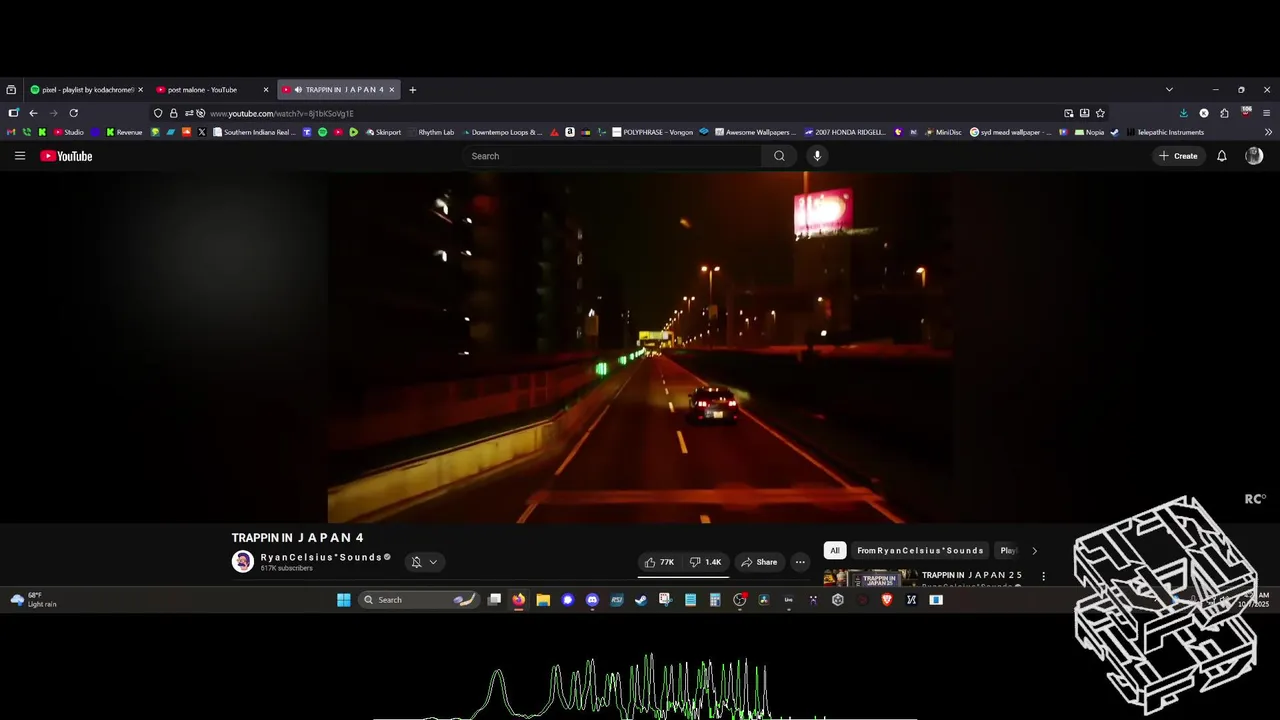Viewport: 1280px width, 720px height.
Task: Open Southern Indiana Real bookmark
Action: [254, 132]
